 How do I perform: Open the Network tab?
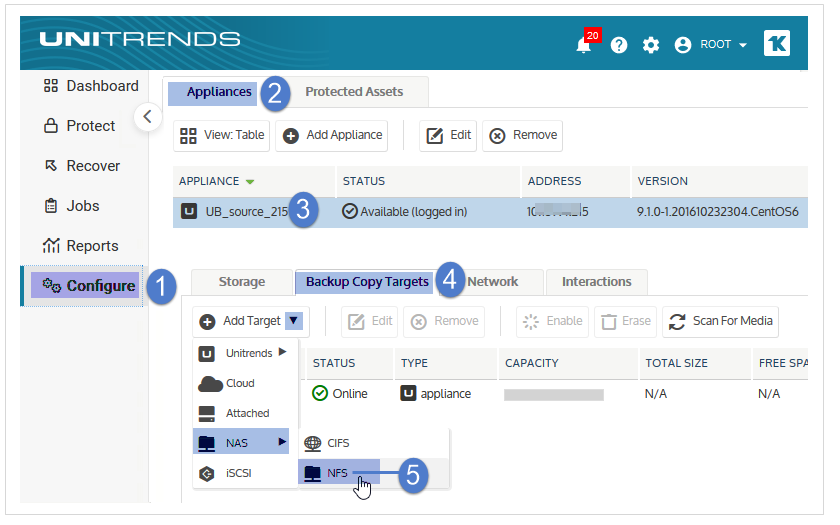pyautogui.click(x=492, y=282)
